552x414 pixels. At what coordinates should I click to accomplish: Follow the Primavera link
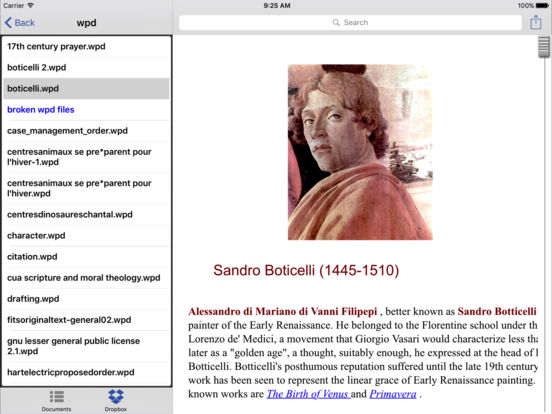coord(393,394)
